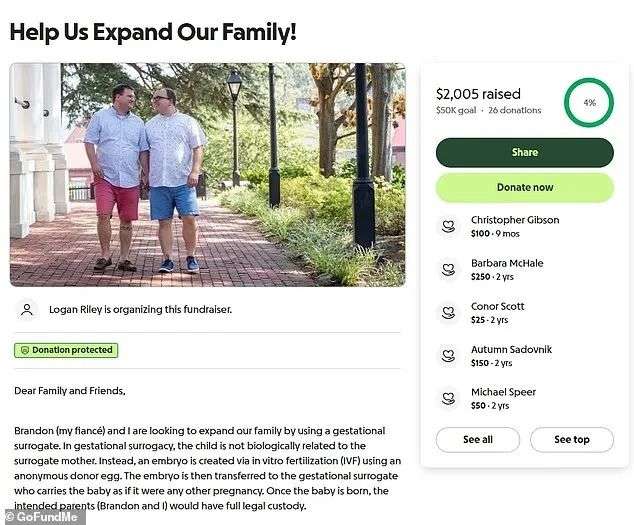Click the Logan Riley organizer text
634x525 pixels.
tap(140, 310)
